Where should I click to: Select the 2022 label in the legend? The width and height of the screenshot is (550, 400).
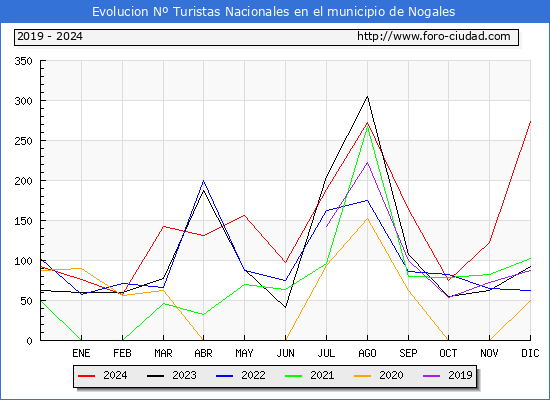coord(253,375)
